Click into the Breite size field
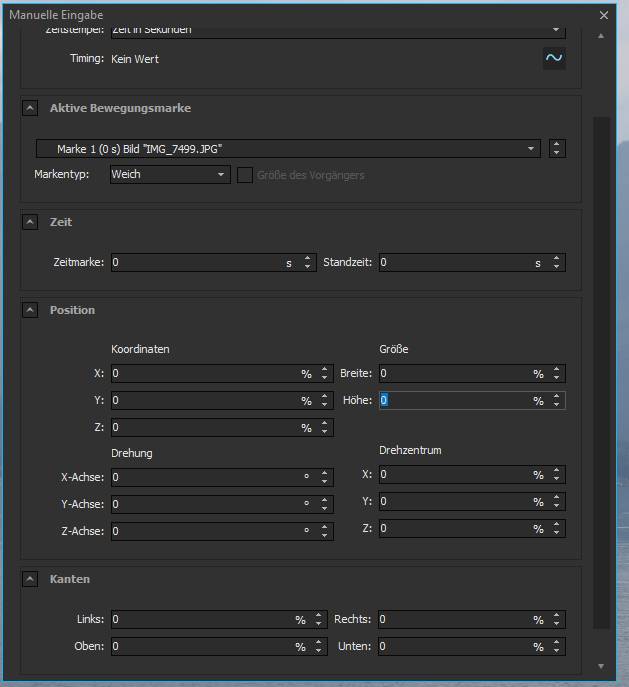 coord(453,374)
